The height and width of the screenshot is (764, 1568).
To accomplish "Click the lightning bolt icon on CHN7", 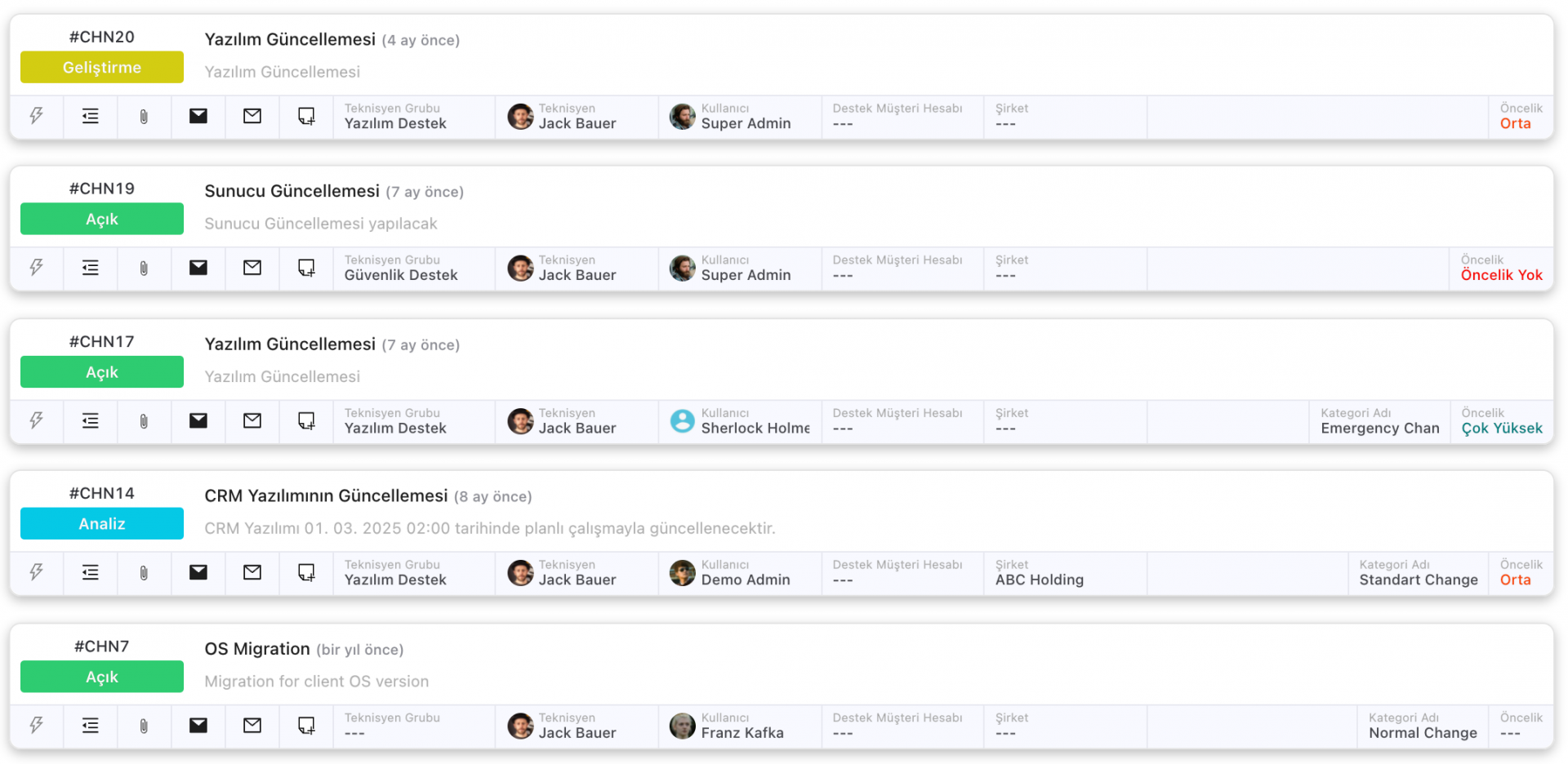I will click(36, 725).
